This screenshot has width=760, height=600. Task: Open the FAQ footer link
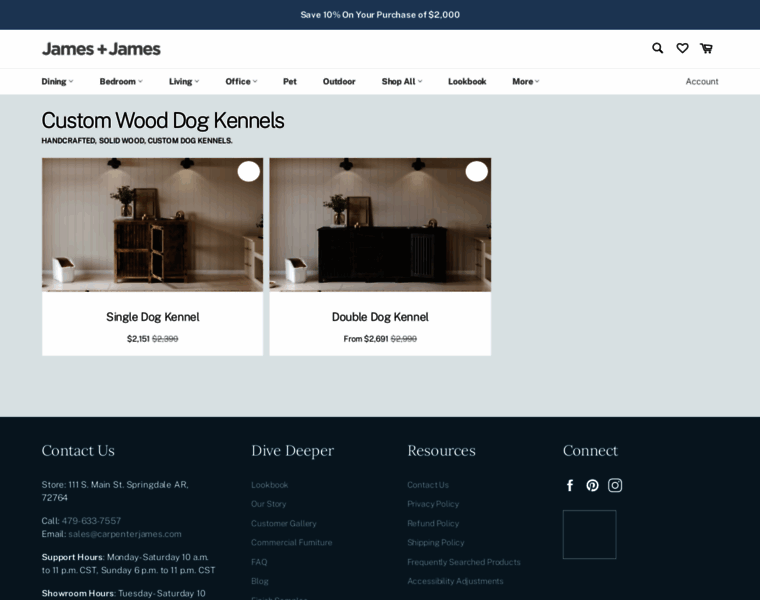[x=259, y=562]
